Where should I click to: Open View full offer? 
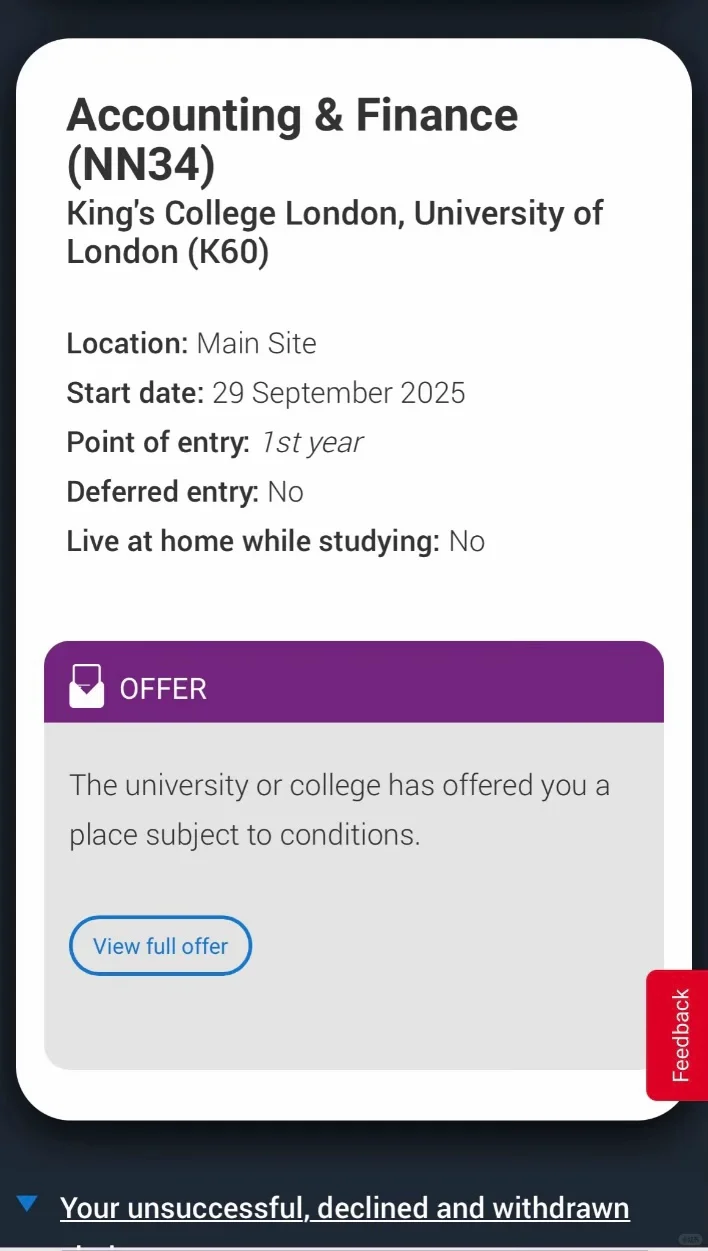(160, 946)
